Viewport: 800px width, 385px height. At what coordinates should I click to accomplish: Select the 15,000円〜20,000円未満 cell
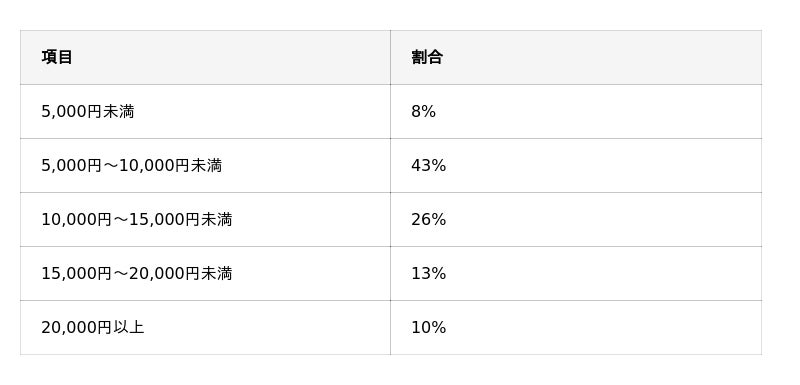[x=205, y=273]
